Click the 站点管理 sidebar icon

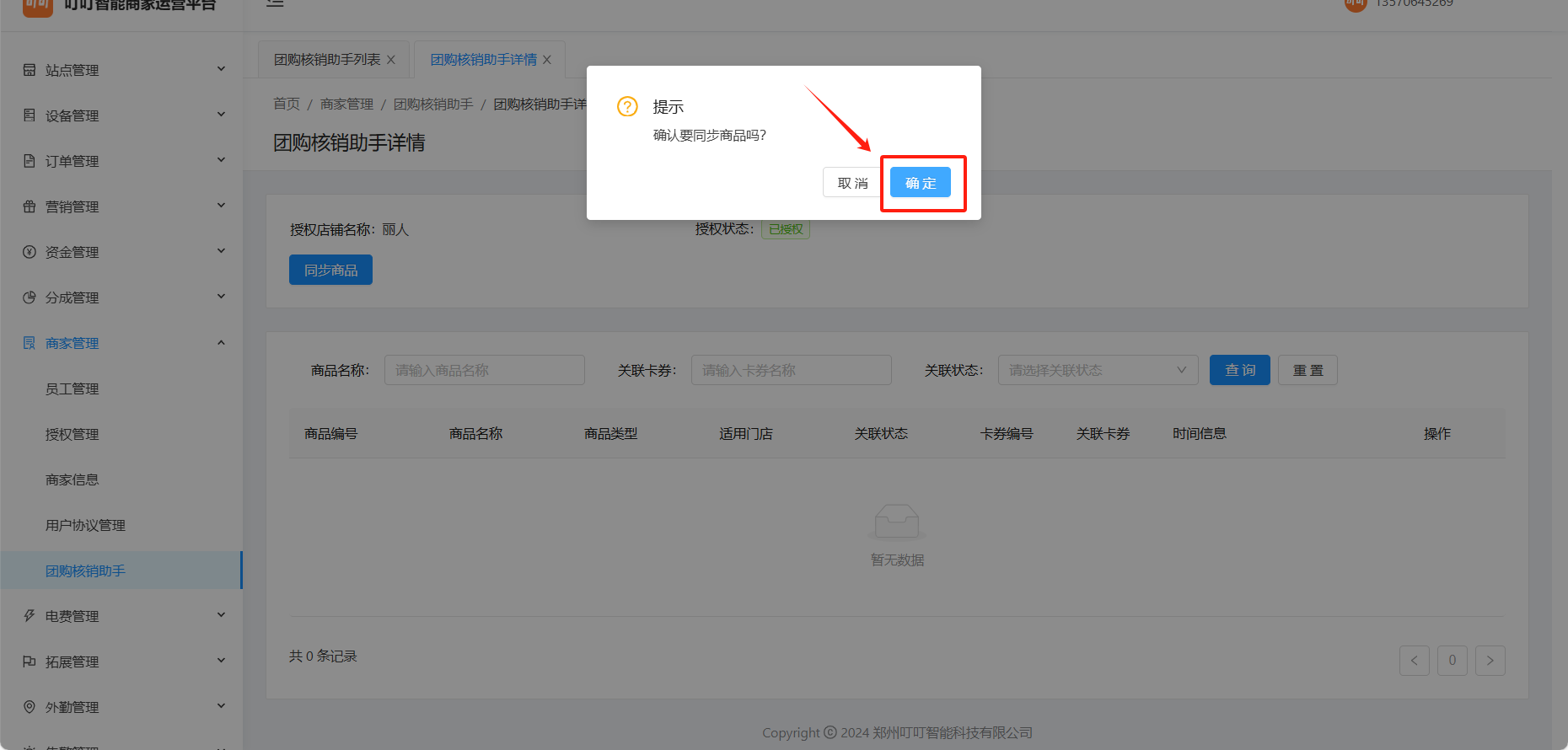30,70
